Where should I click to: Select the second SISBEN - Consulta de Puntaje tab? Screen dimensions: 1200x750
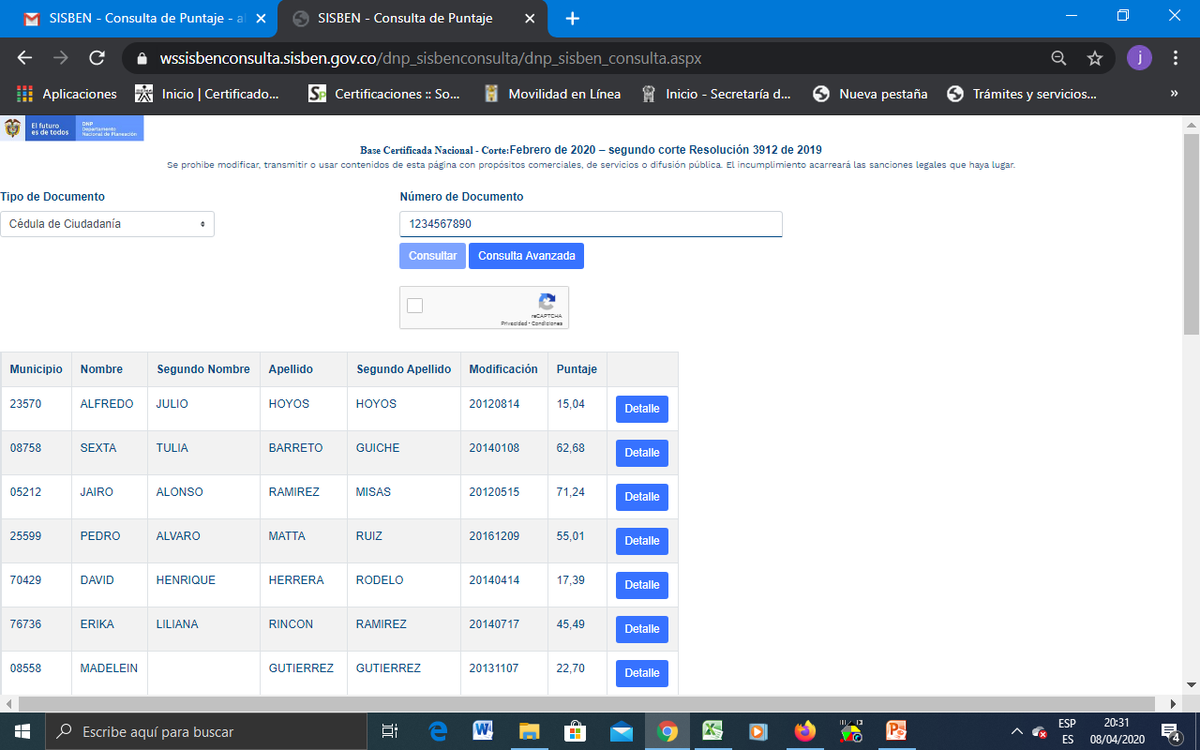point(412,18)
